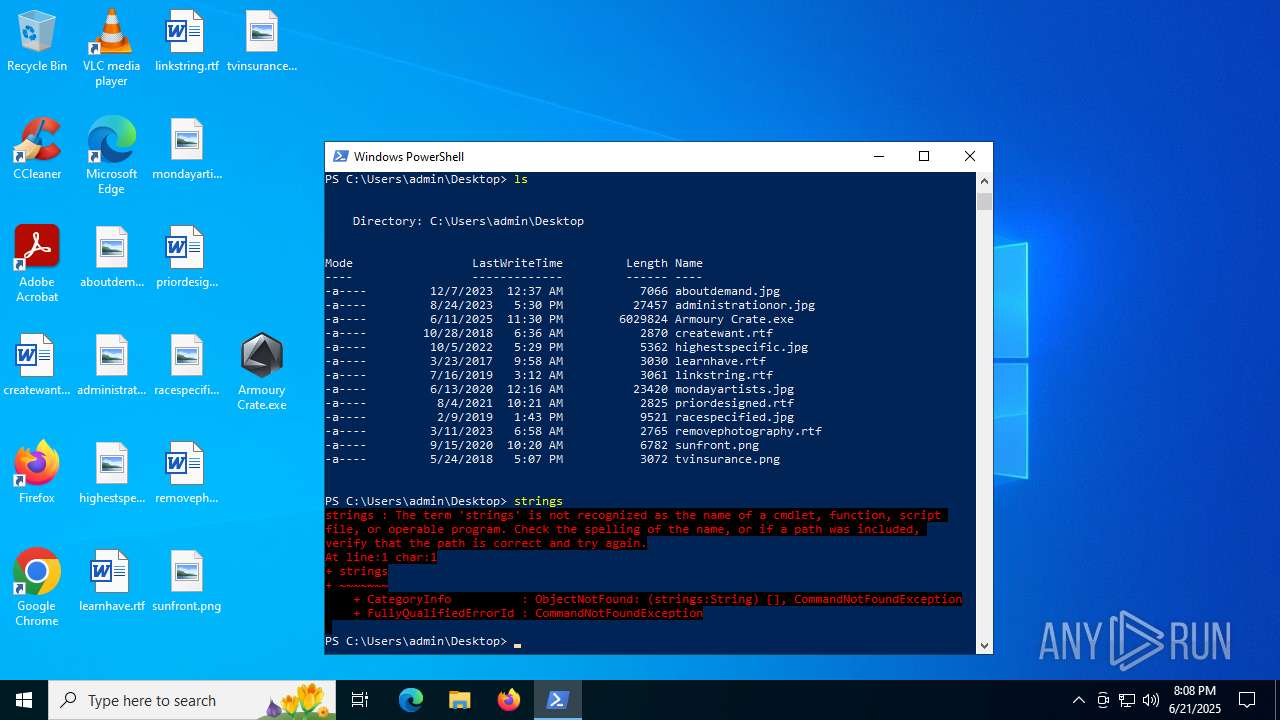
Task: Focus PowerShell taskbar button
Action: pyautogui.click(x=557, y=700)
